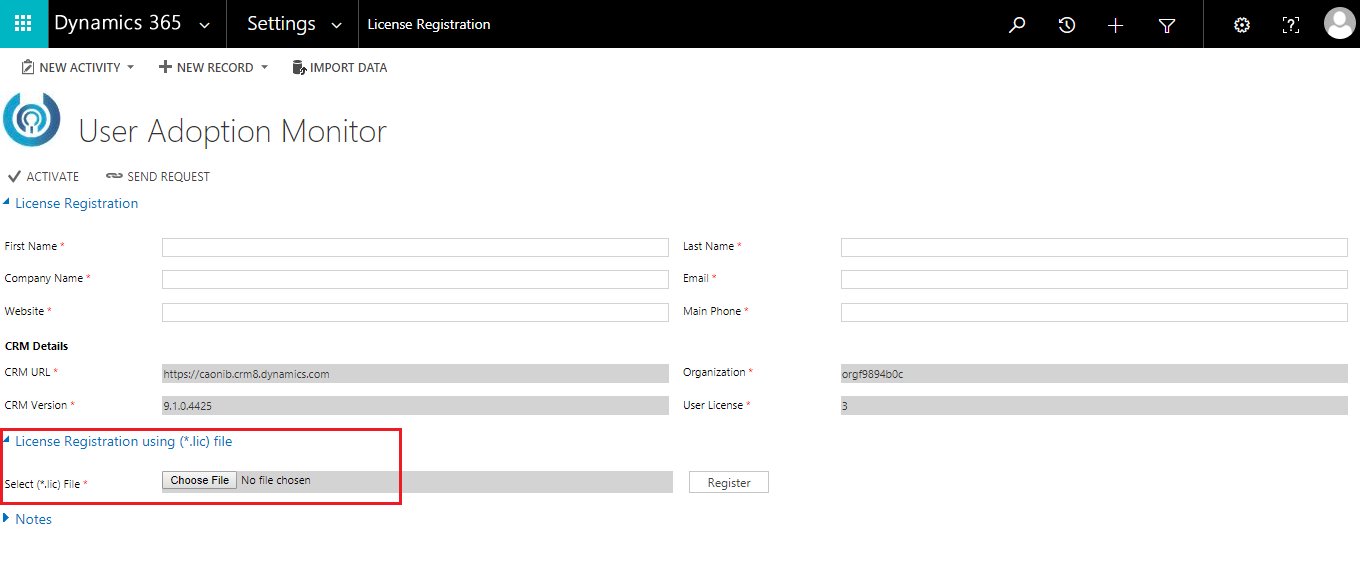Click the Last Name input field
1360x566 pixels.
[1094, 247]
